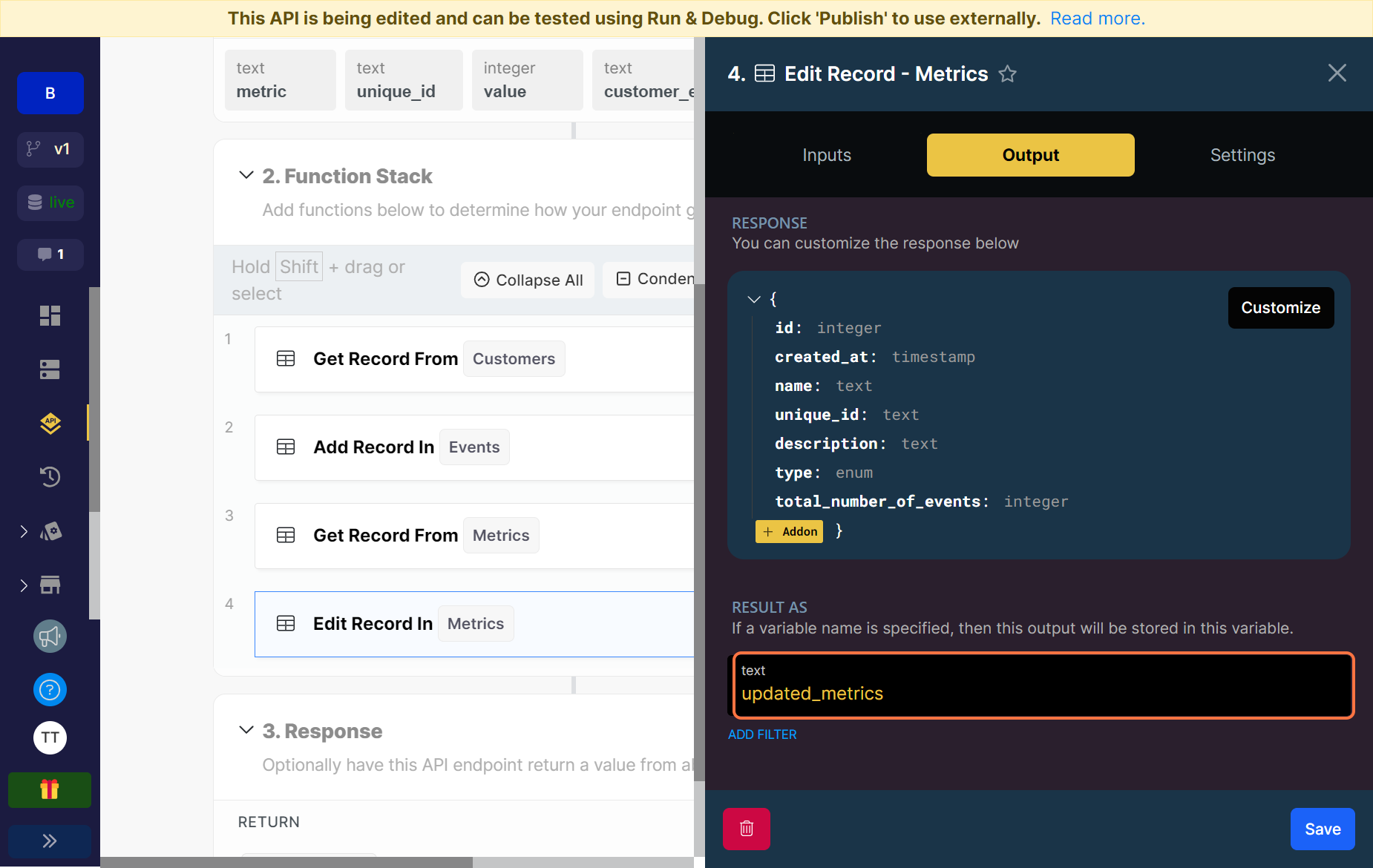The width and height of the screenshot is (1373, 868).
Task: Switch to the Inputs tab
Action: 827,155
